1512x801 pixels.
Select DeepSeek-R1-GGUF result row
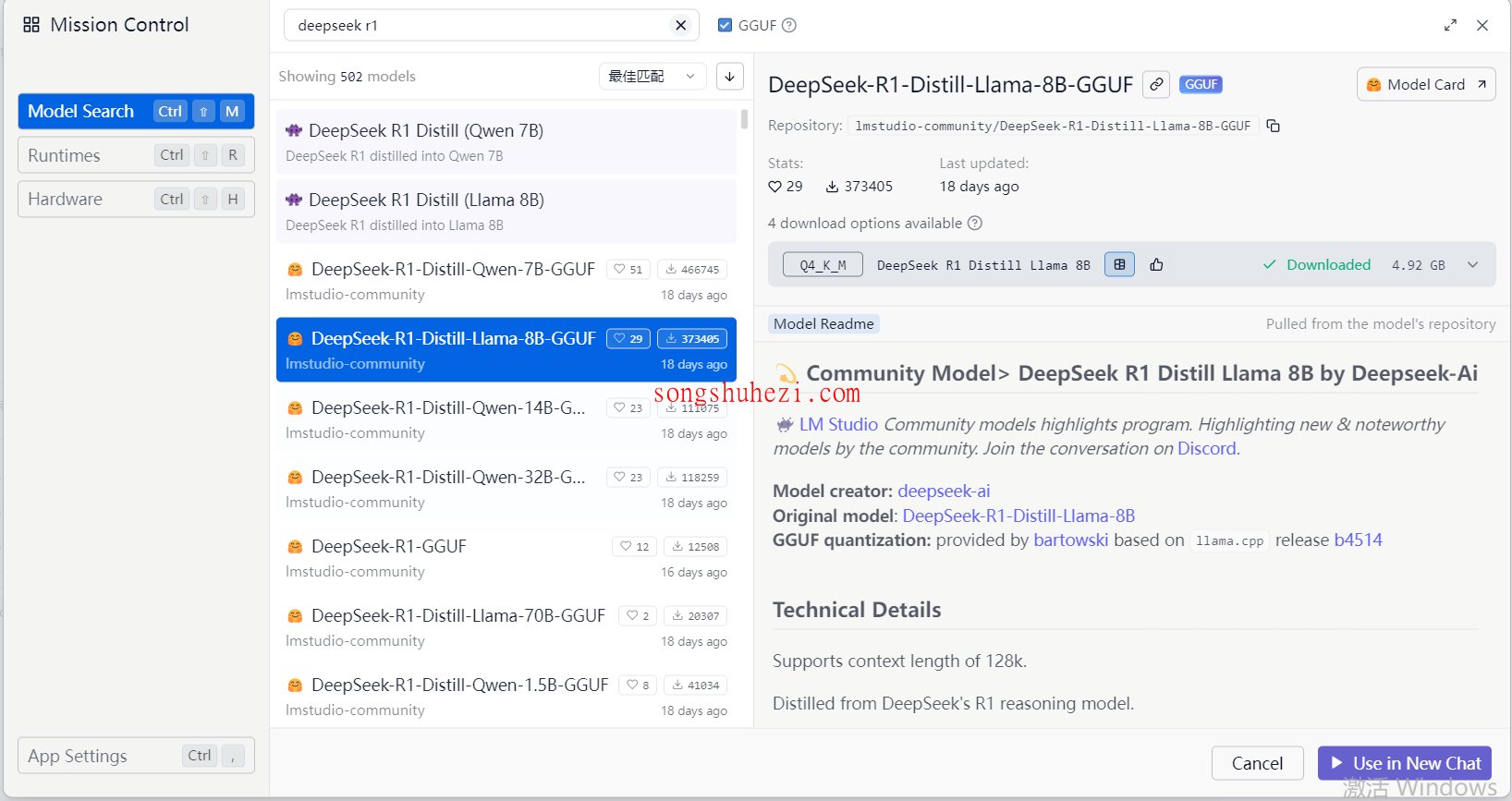[506, 558]
